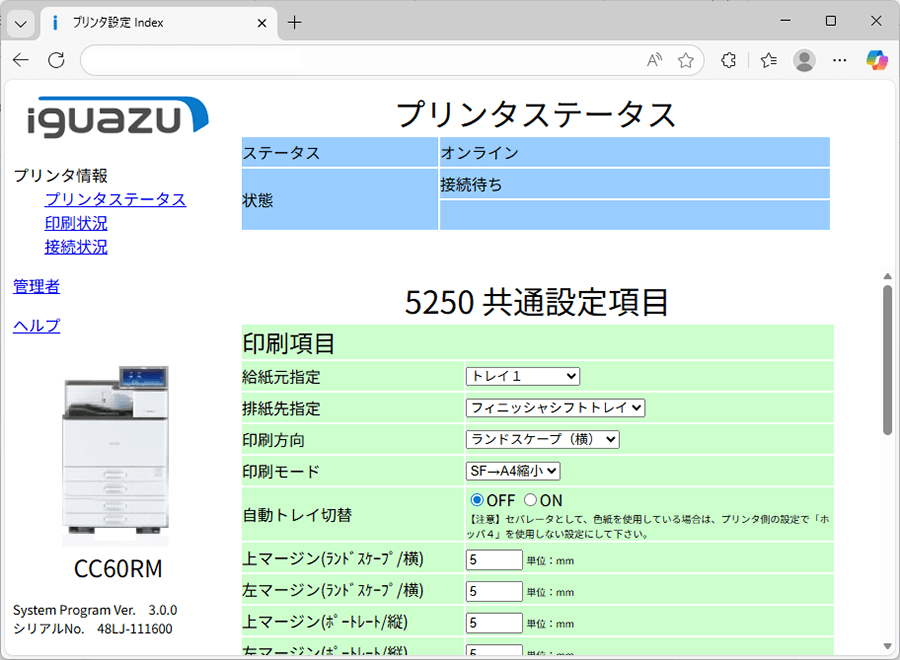Viewport: 900px width, 660px height.
Task: Click the browser back arrow
Action: coord(20,60)
